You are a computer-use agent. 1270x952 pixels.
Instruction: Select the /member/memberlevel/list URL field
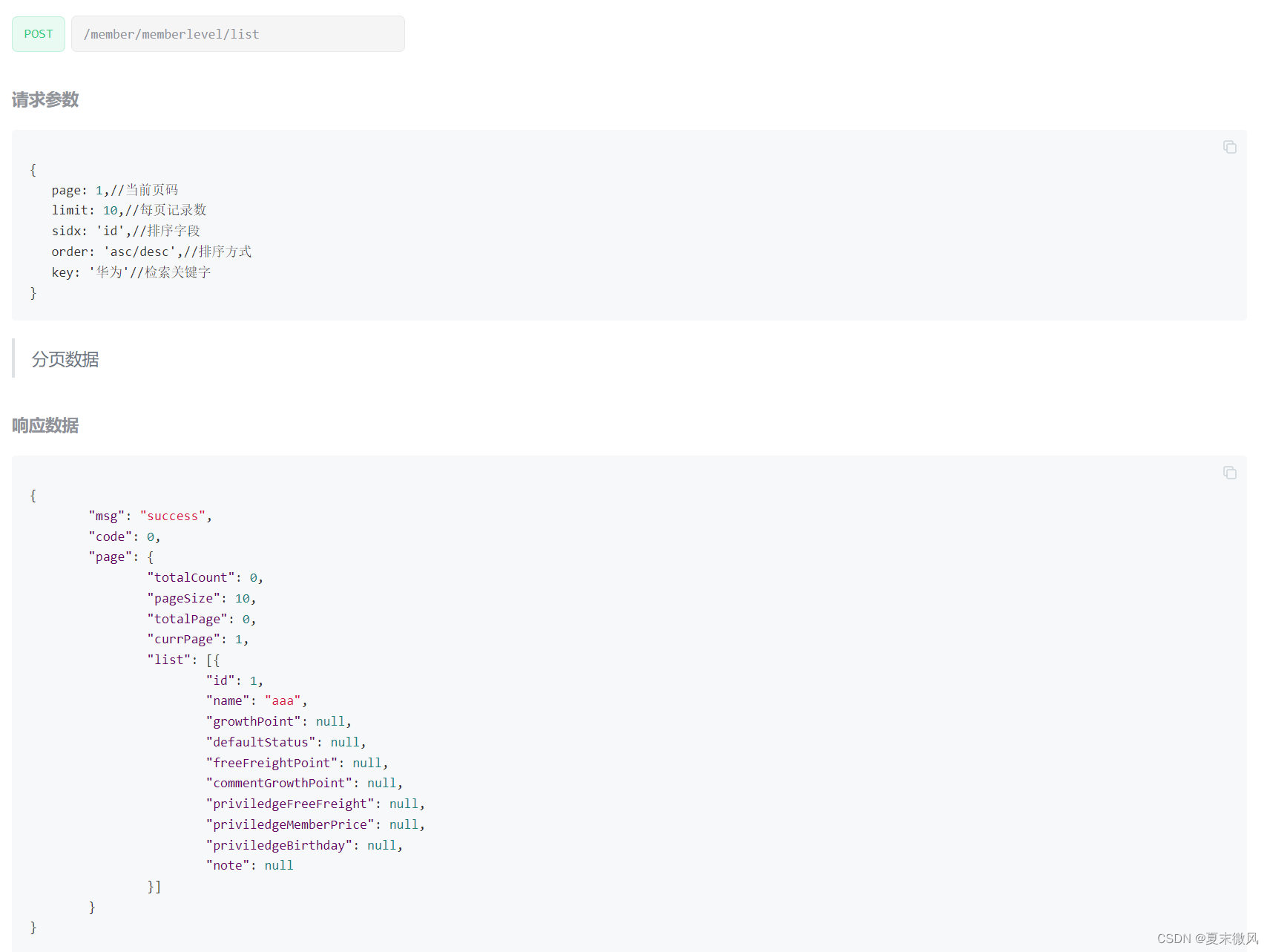tap(238, 34)
